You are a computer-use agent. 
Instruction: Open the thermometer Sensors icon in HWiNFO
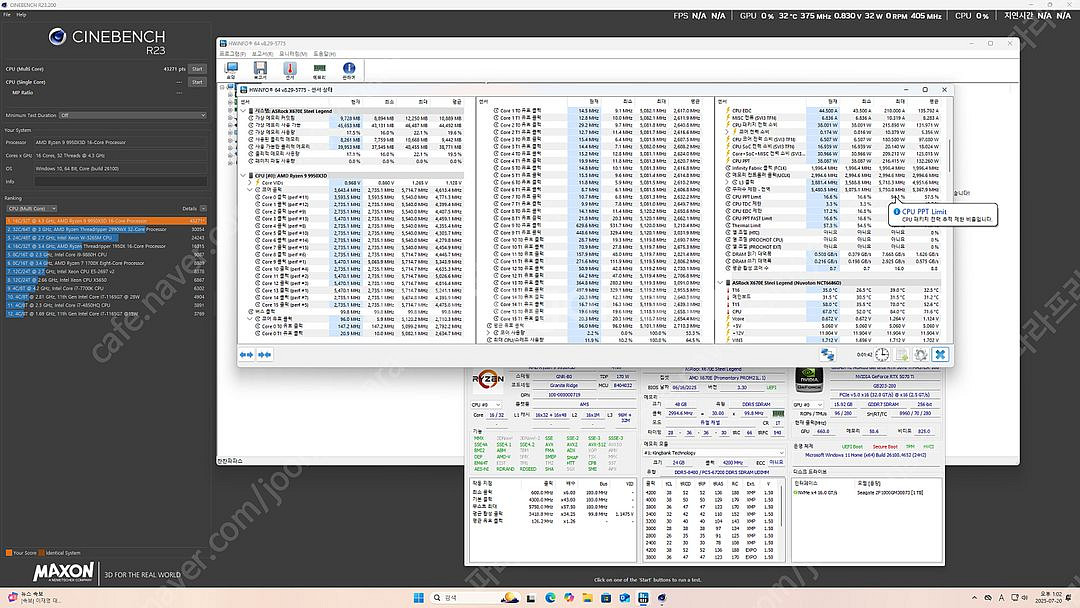pos(289,70)
